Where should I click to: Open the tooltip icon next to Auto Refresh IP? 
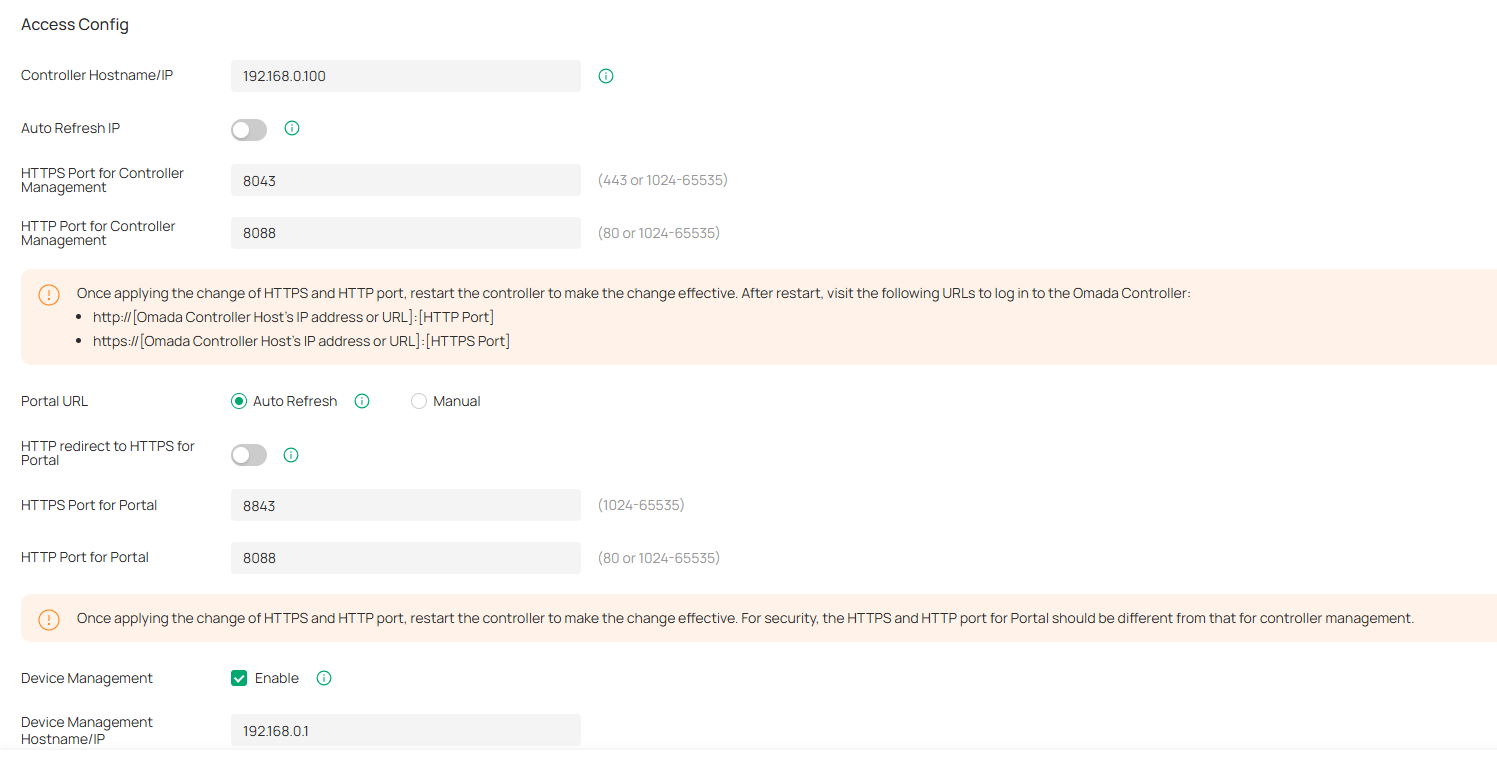tap(291, 128)
